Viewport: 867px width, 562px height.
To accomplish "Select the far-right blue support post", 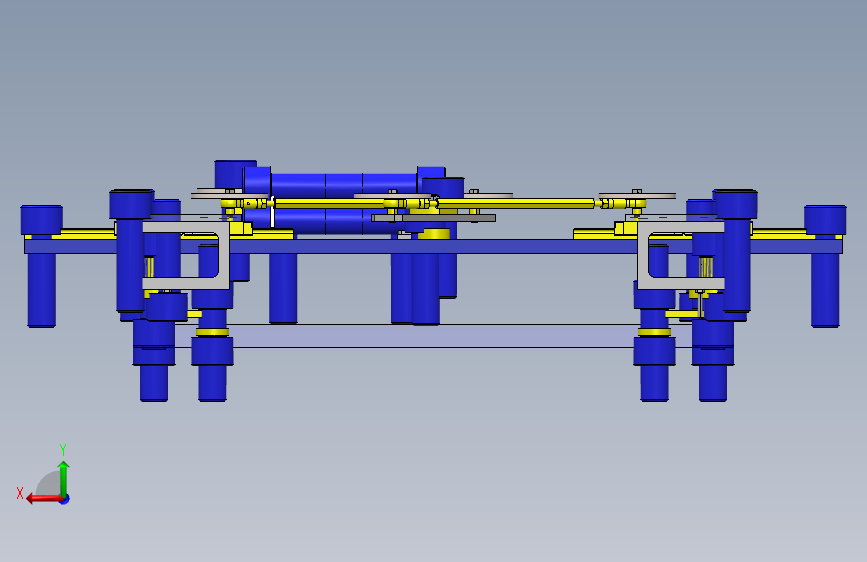I will click(825, 267).
